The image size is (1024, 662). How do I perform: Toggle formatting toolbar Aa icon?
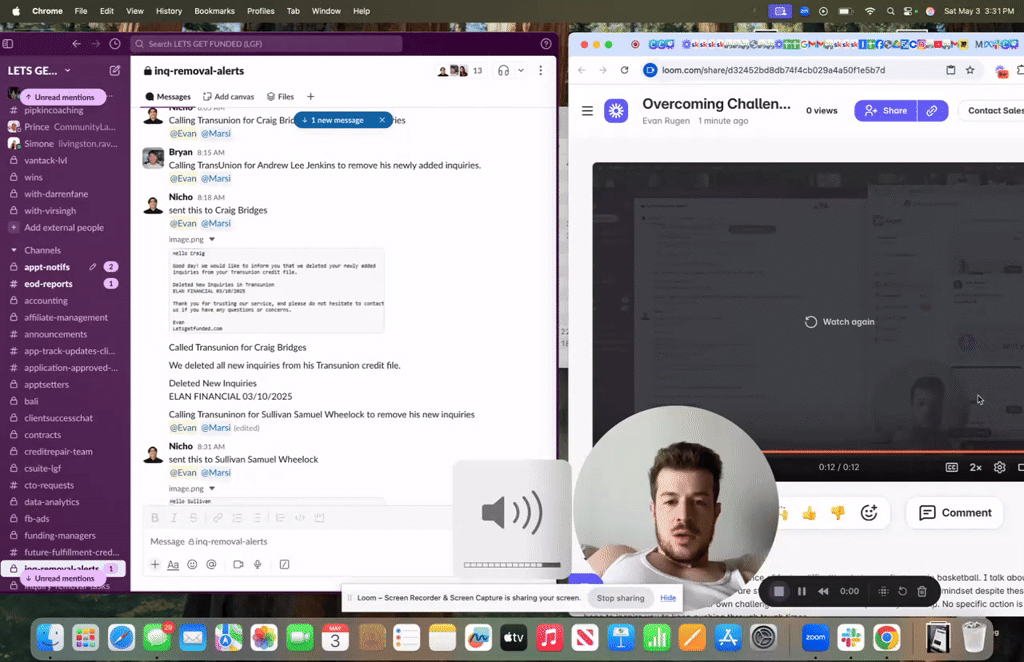click(173, 565)
